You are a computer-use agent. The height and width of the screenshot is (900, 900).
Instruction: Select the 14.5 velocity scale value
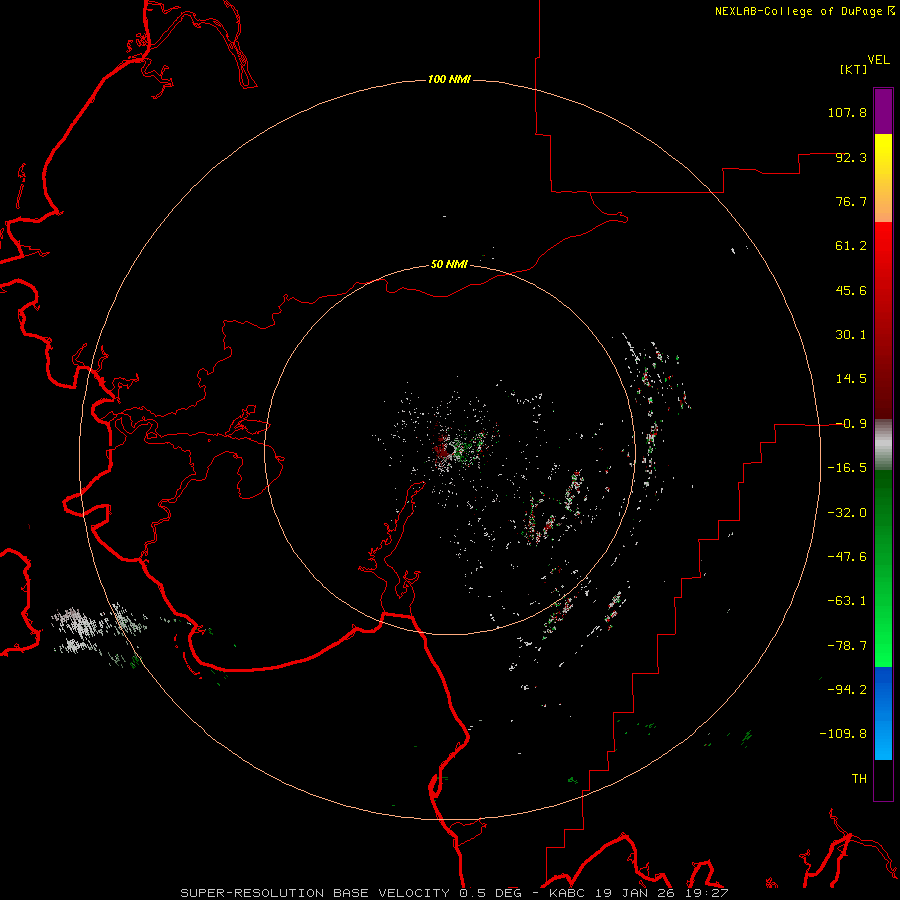[x=851, y=379]
